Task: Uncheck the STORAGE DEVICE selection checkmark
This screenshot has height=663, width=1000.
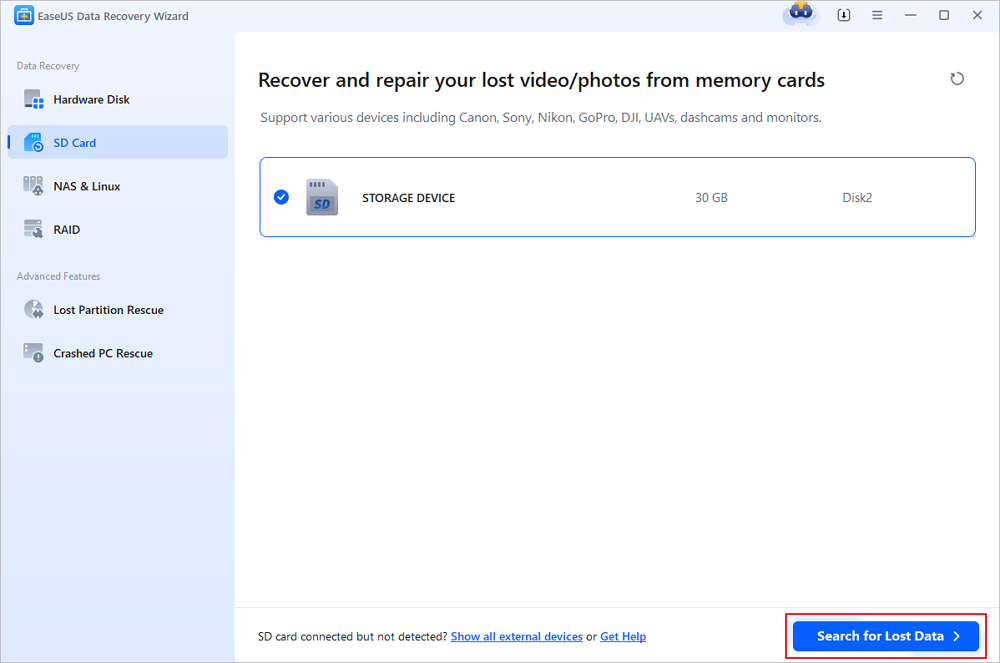Action: coord(281,198)
